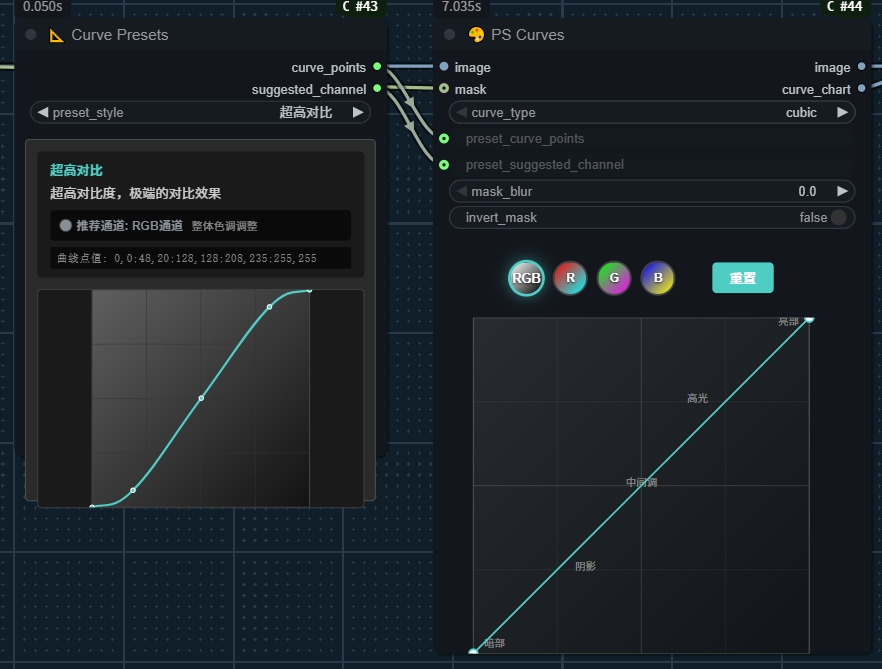This screenshot has height=669, width=882.
Task: Click the PS Curves mask input socket
Action: coord(444,88)
